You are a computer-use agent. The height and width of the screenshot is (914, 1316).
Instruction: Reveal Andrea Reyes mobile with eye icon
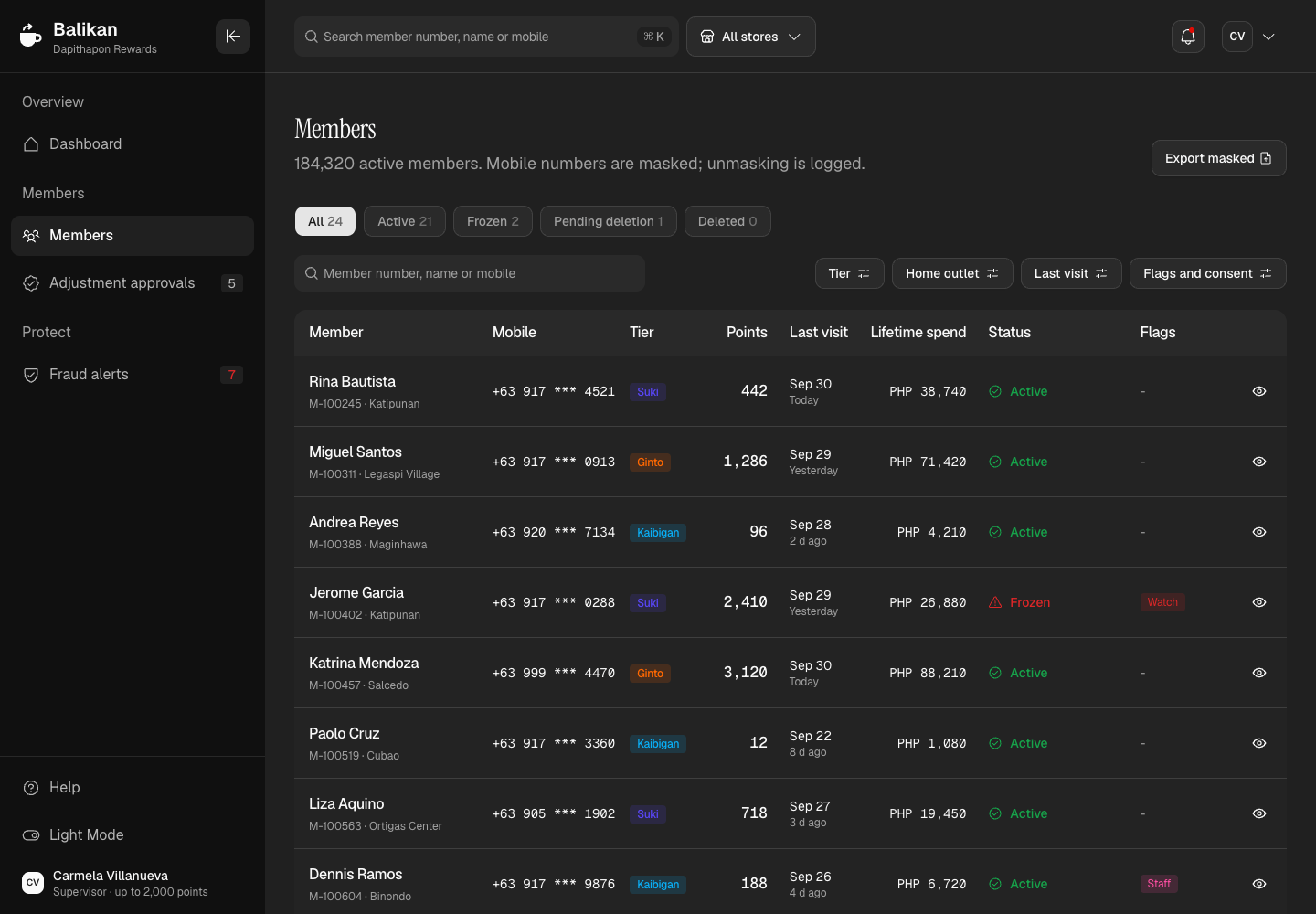[x=1259, y=532]
